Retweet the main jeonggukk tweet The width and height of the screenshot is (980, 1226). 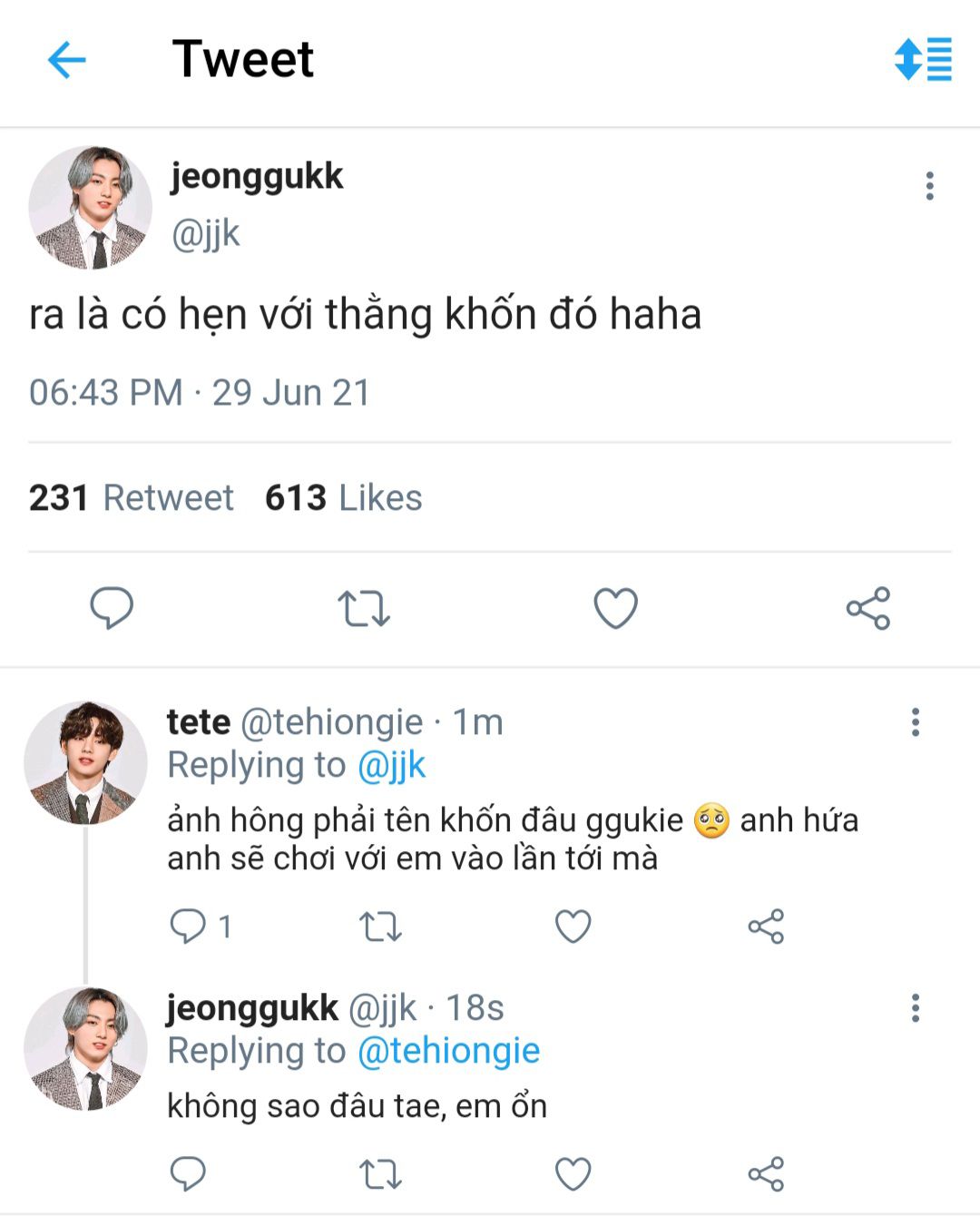(x=364, y=609)
